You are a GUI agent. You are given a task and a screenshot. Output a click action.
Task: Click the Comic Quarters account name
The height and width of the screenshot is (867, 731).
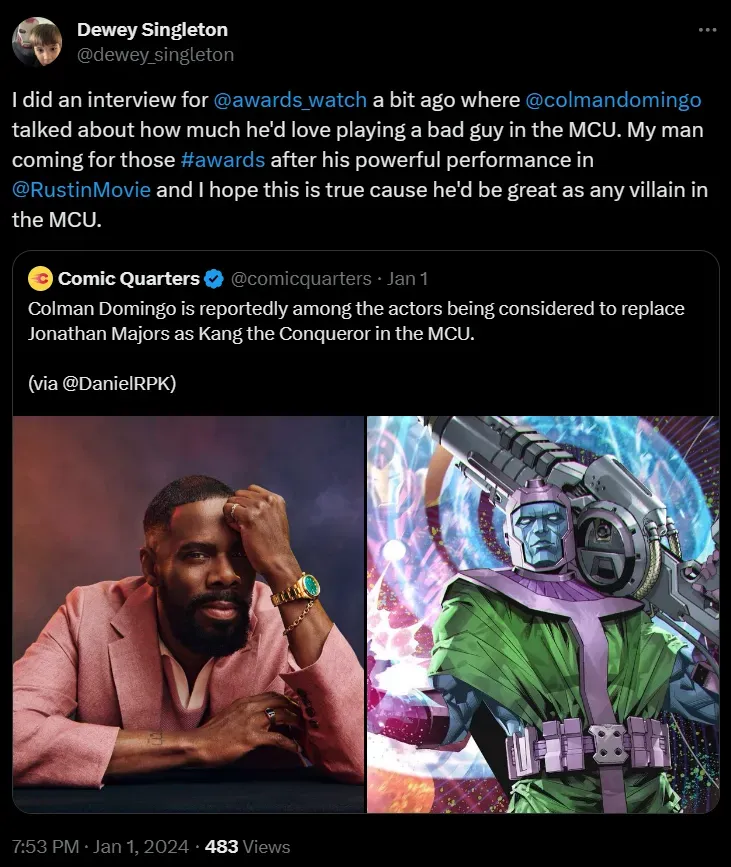129,279
